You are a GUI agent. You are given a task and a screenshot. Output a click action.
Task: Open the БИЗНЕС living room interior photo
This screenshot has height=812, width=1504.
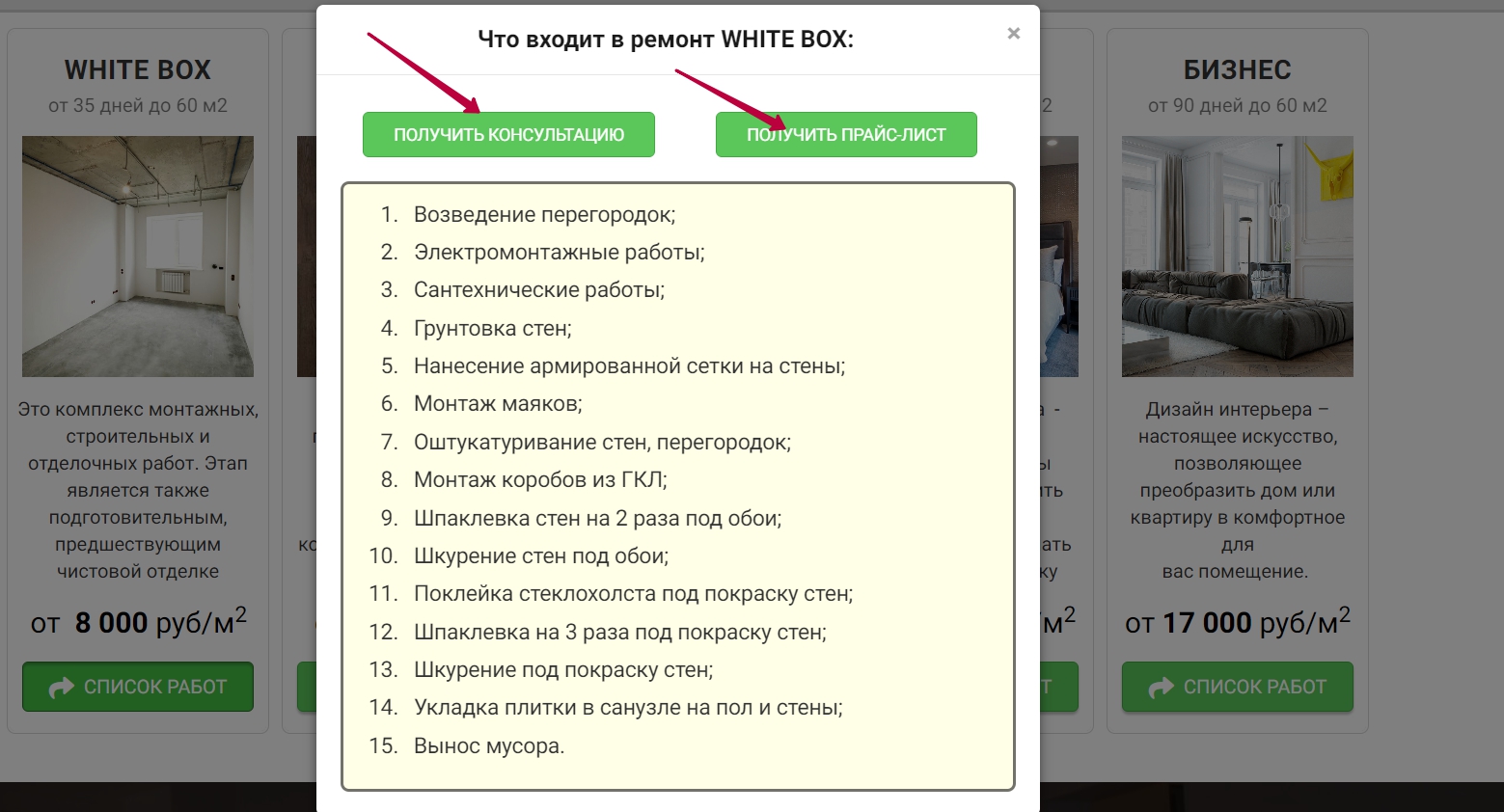[1237, 257]
